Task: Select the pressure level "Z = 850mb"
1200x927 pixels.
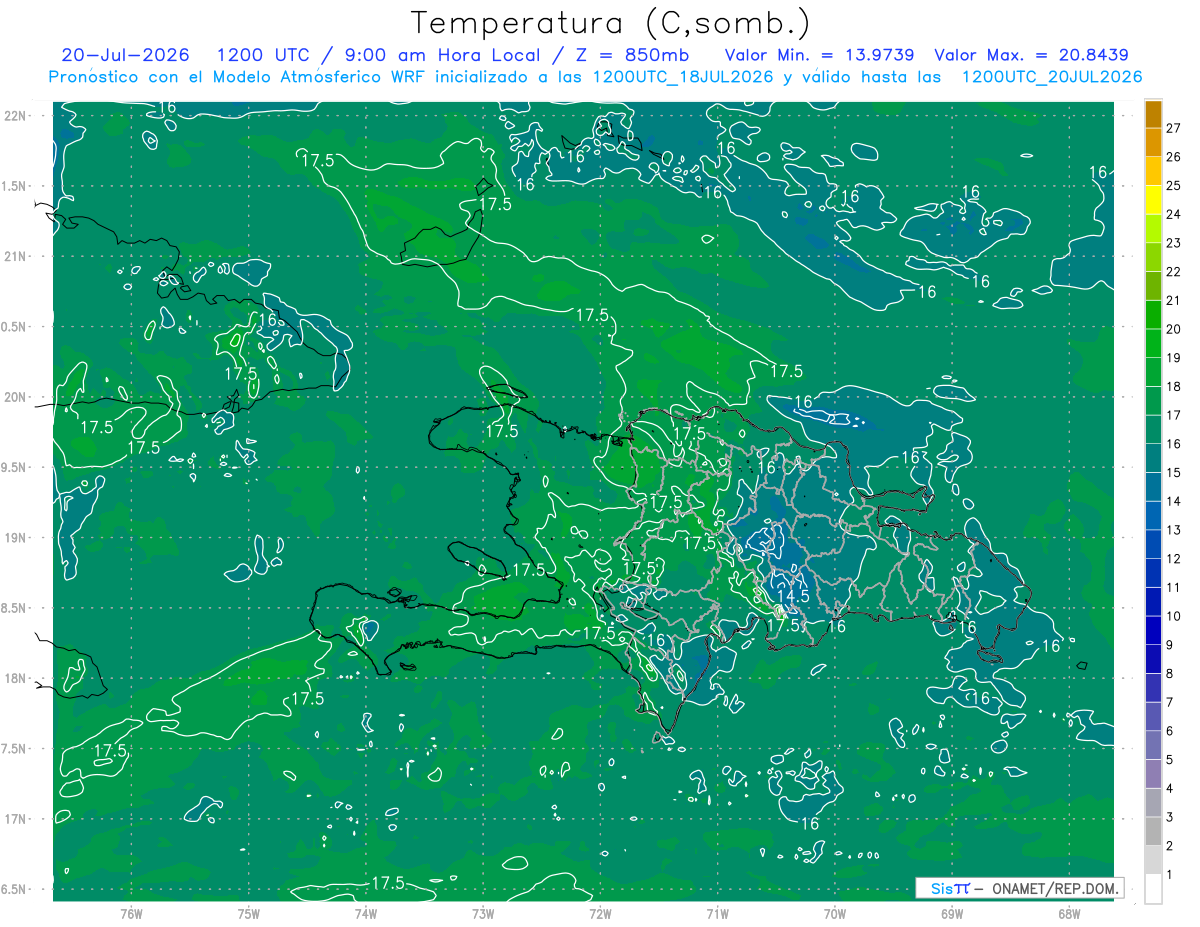Action: (632, 55)
